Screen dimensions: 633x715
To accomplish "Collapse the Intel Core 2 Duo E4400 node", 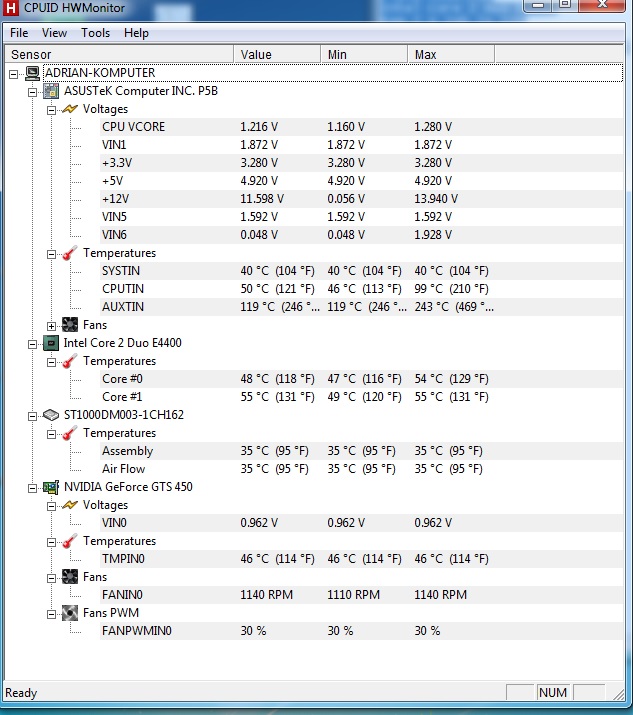I will pyautogui.click(x=32, y=344).
